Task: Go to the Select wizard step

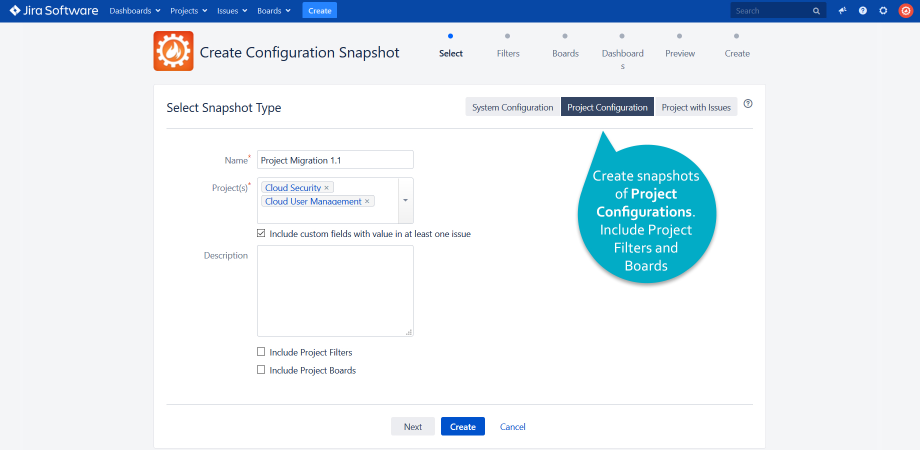Action: 451,47
